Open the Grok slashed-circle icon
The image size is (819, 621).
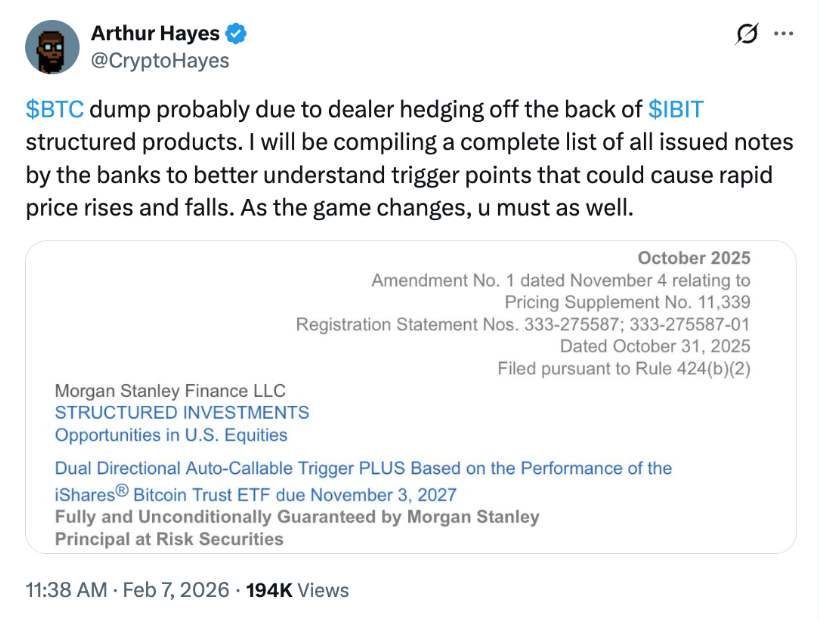click(x=746, y=34)
